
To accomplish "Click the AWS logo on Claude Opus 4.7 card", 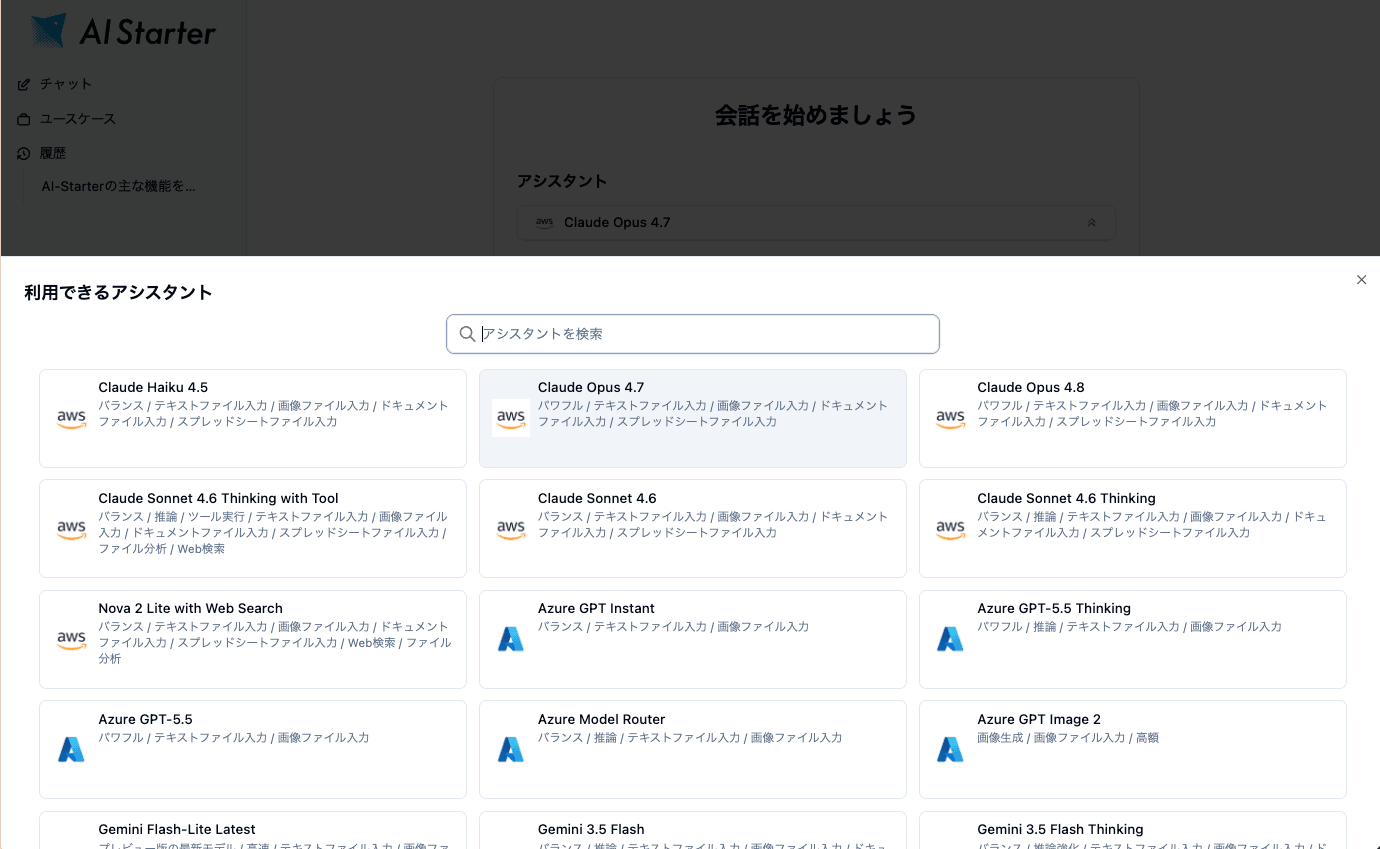I will coord(511,418).
